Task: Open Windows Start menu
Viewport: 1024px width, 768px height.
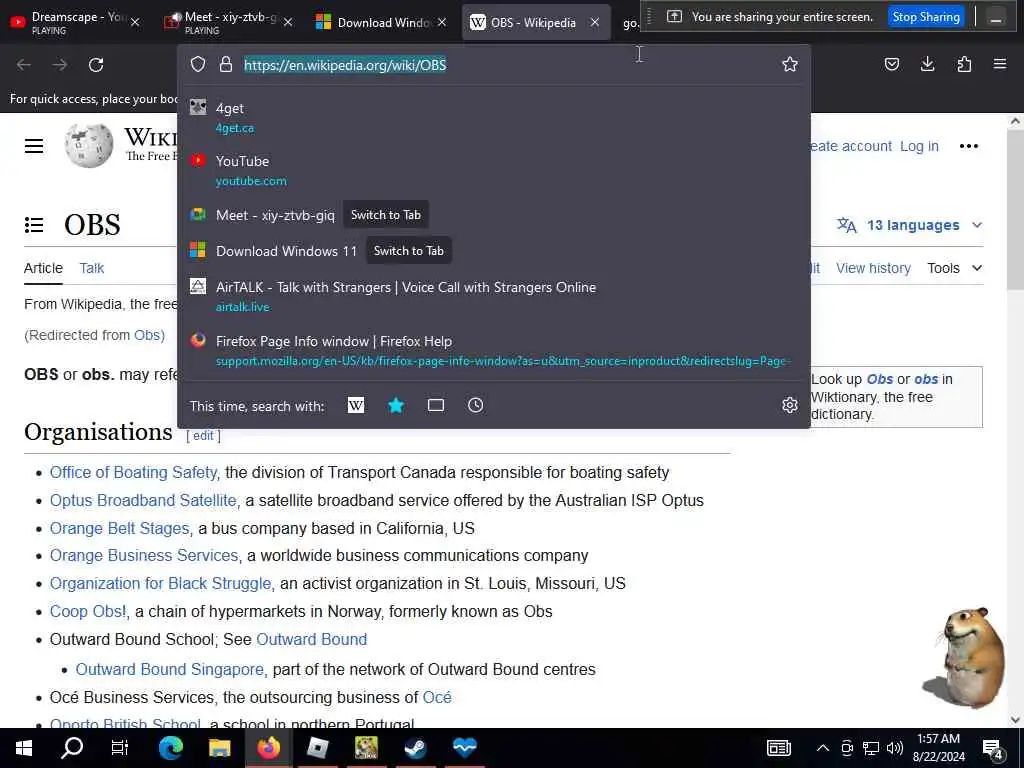Action: pos(24,748)
